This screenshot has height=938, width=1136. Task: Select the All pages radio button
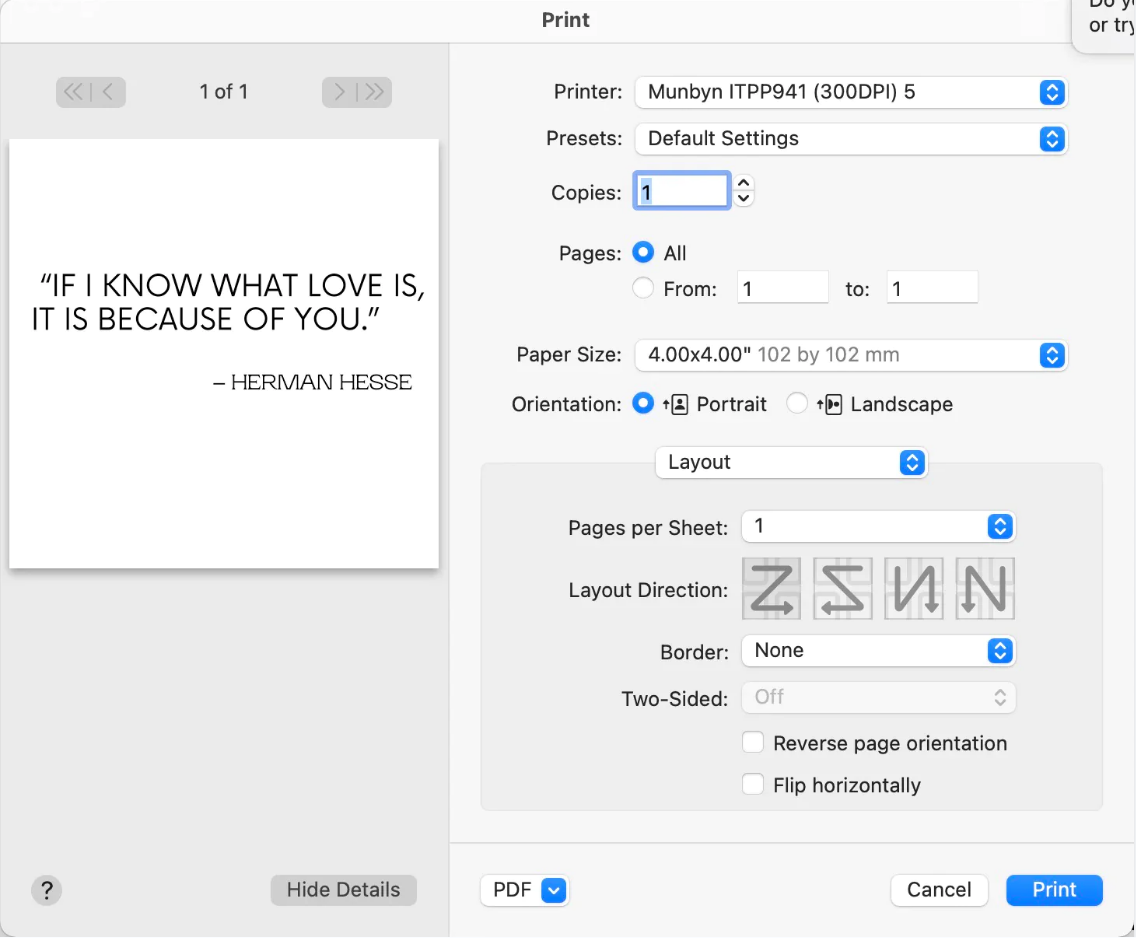[x=643, y=252]
